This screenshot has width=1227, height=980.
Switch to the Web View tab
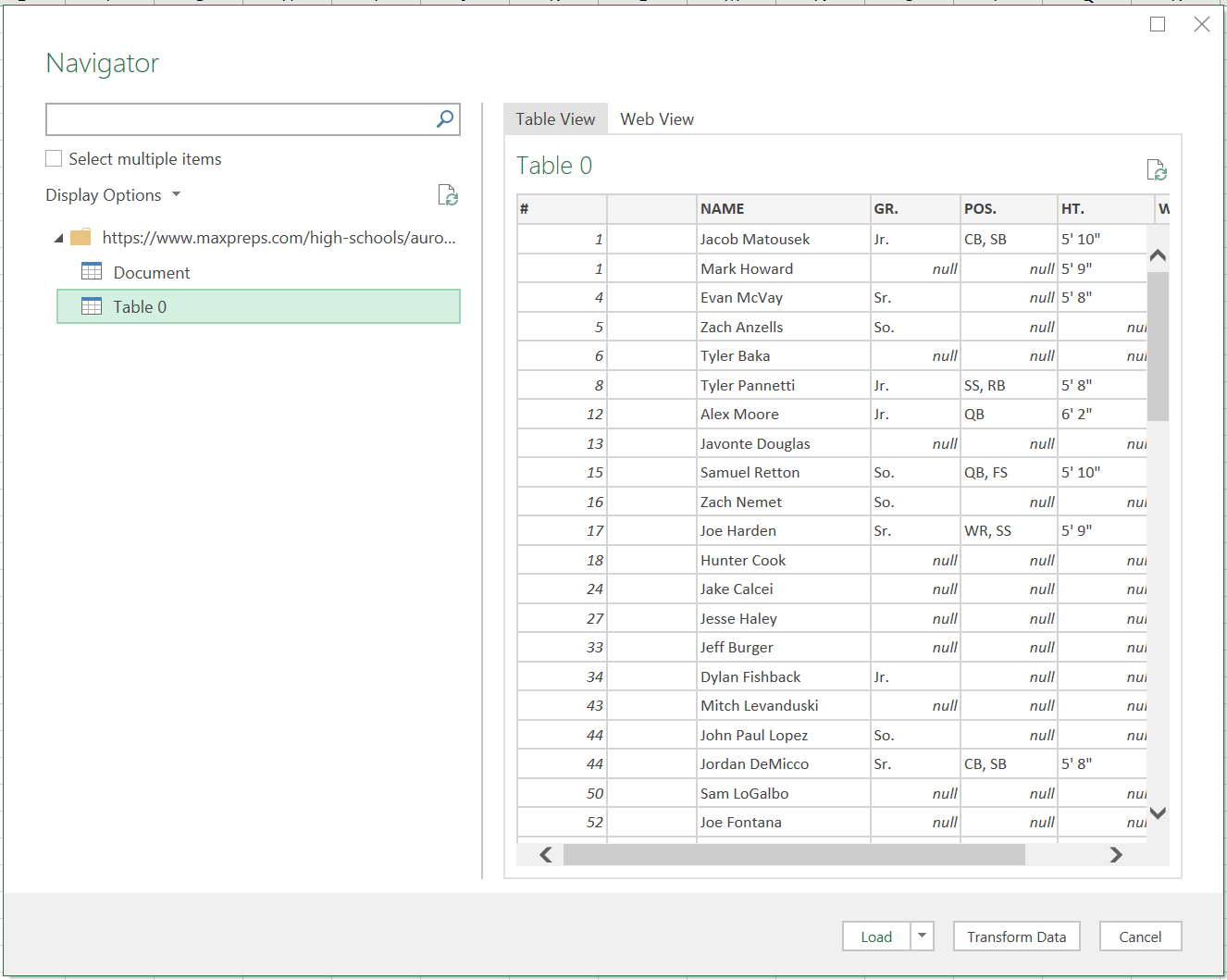656,119
